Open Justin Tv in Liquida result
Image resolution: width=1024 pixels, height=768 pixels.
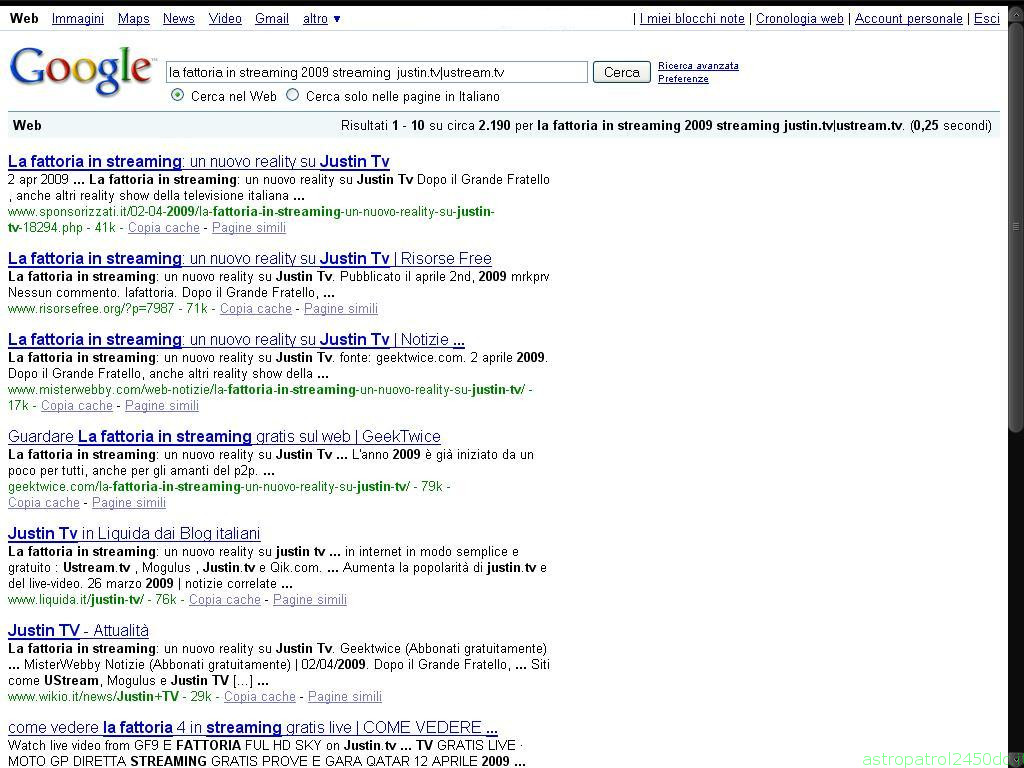(x=134, y=534)
